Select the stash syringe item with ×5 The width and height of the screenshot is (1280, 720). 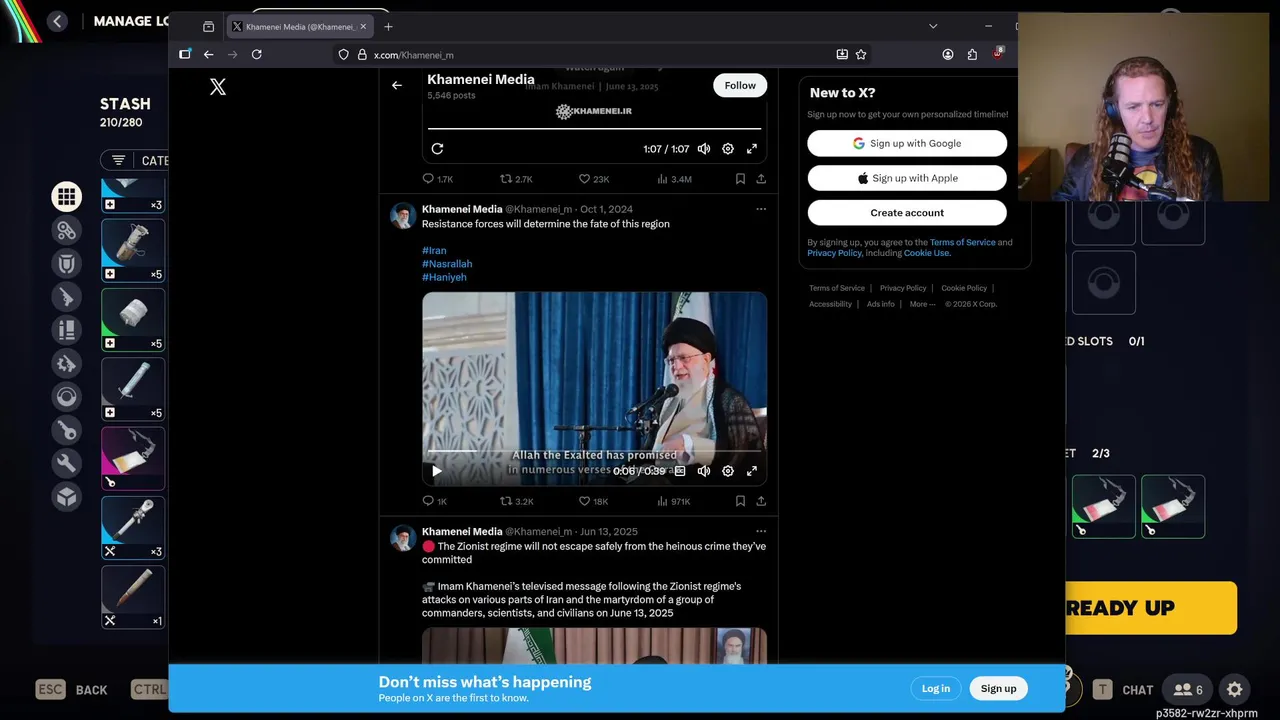(133, 389)
